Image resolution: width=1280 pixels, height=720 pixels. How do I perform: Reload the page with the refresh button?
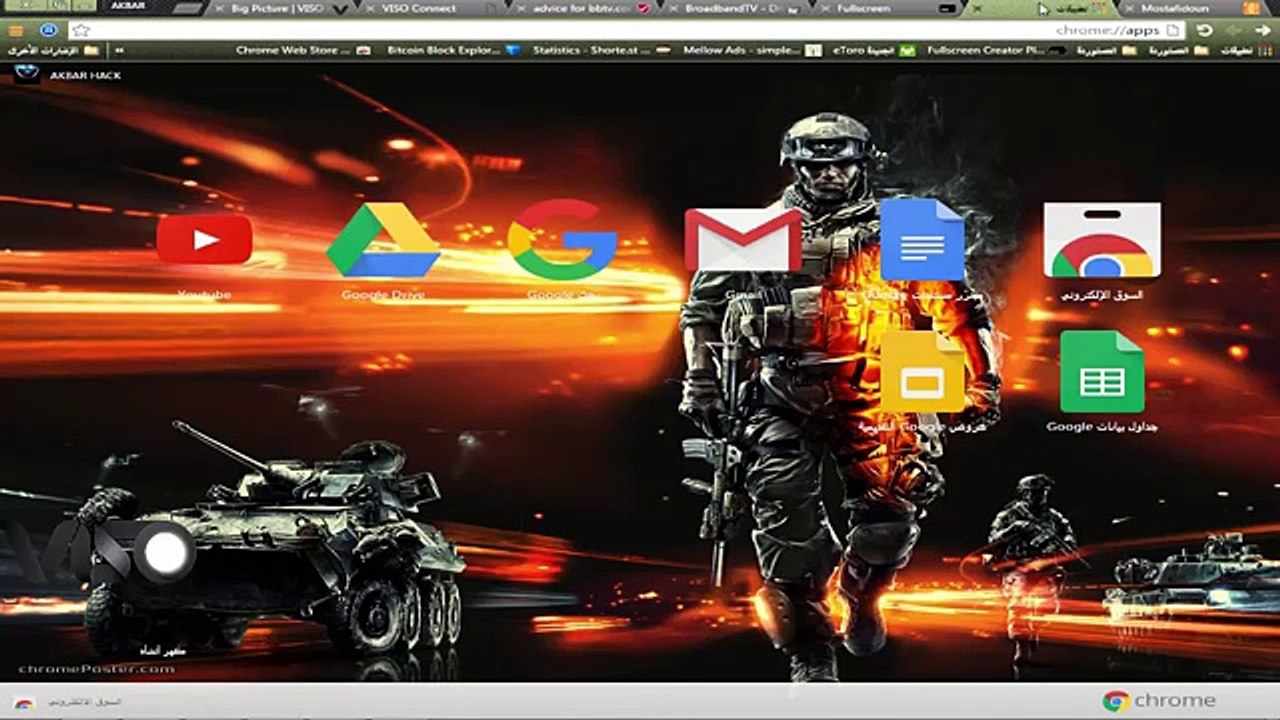click(x=1205, y=30)
